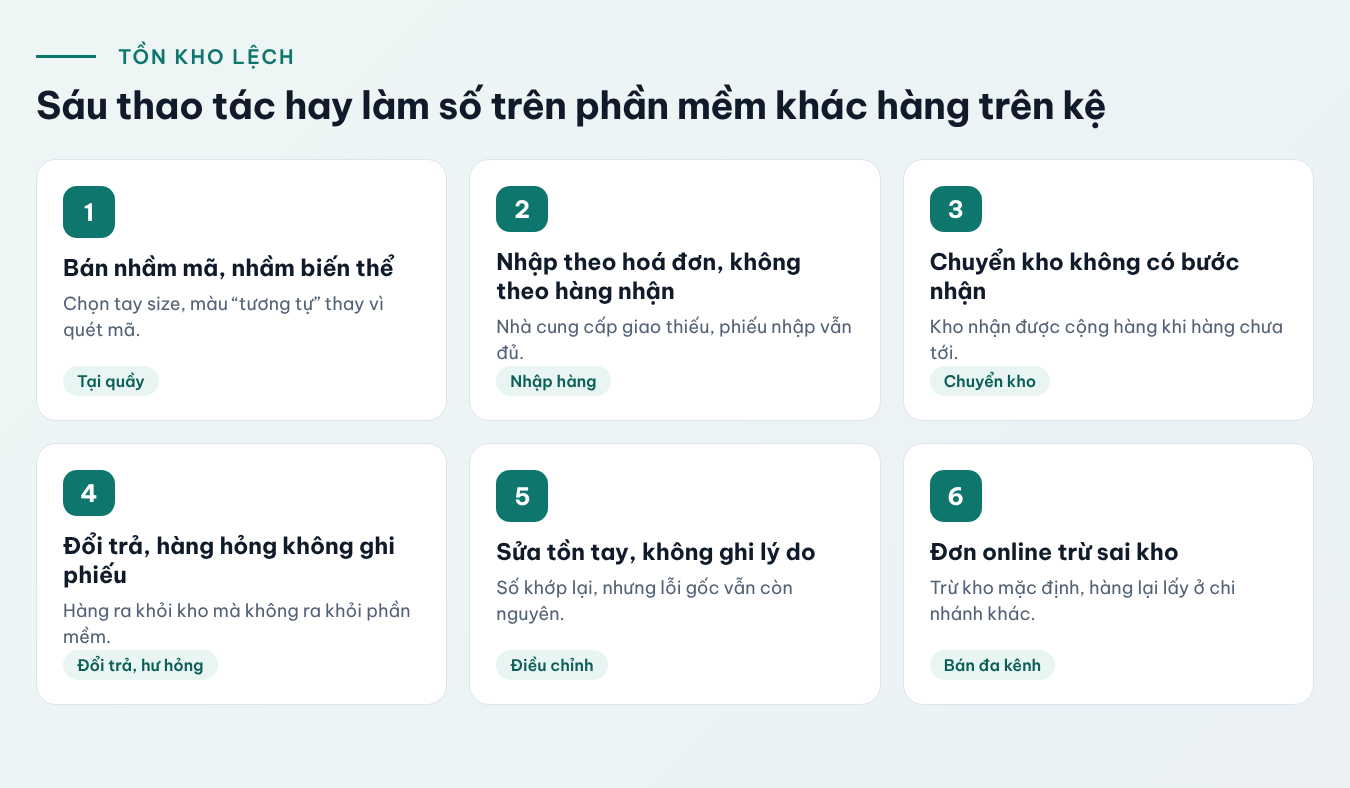Select the "Tại quầy" tag
1350x788 pixels.
[x=111, y=381]
